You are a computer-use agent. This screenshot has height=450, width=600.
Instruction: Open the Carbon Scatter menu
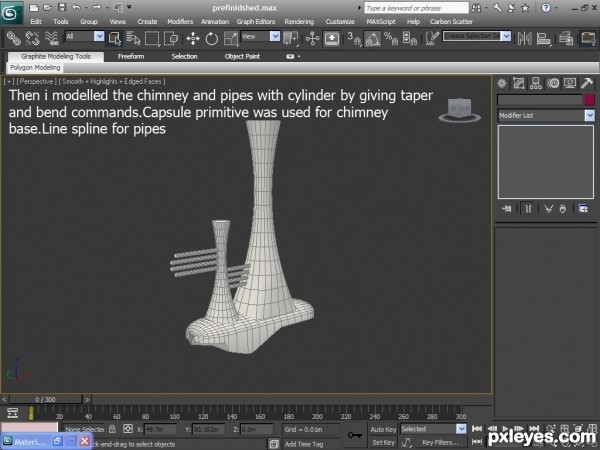point(451,22)
